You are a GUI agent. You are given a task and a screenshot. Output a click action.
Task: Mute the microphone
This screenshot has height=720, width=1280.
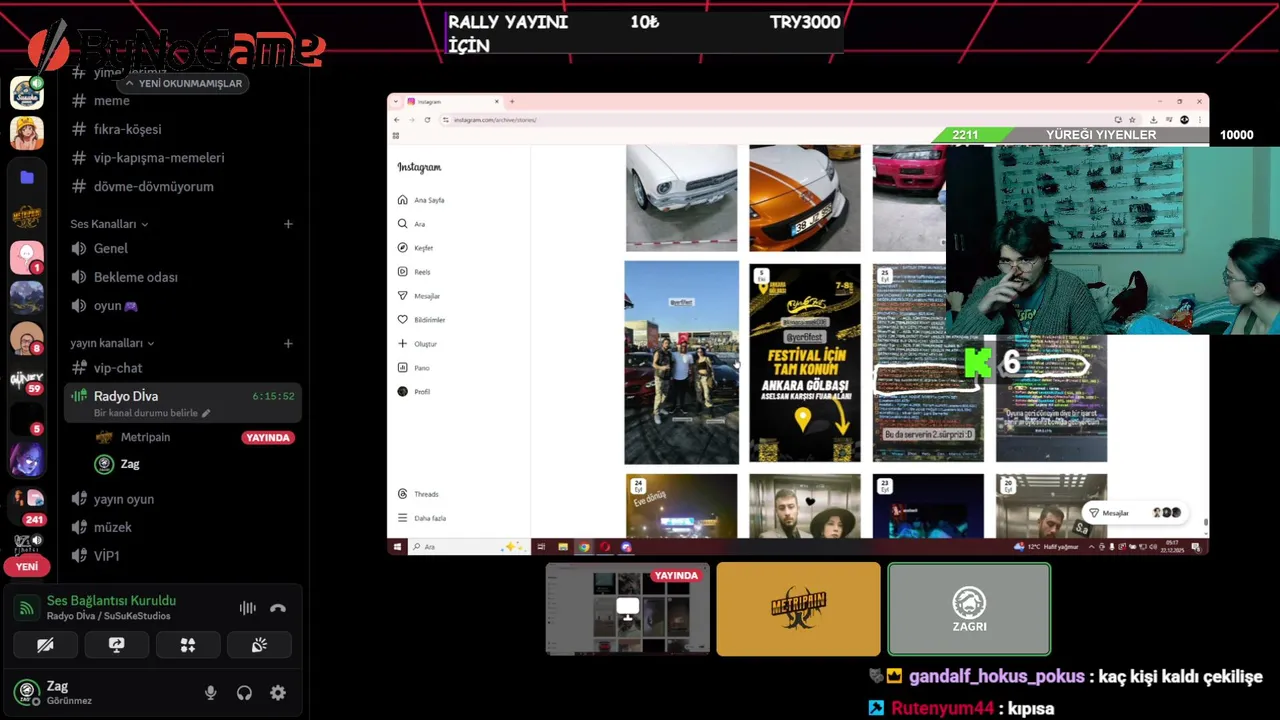[210, 693]
